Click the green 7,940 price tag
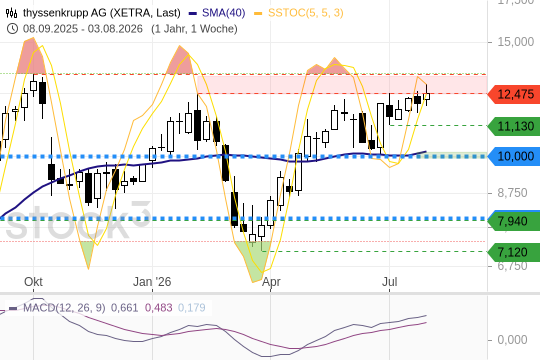The height and width of the screenshot is (360, 540). coord(514,221)
